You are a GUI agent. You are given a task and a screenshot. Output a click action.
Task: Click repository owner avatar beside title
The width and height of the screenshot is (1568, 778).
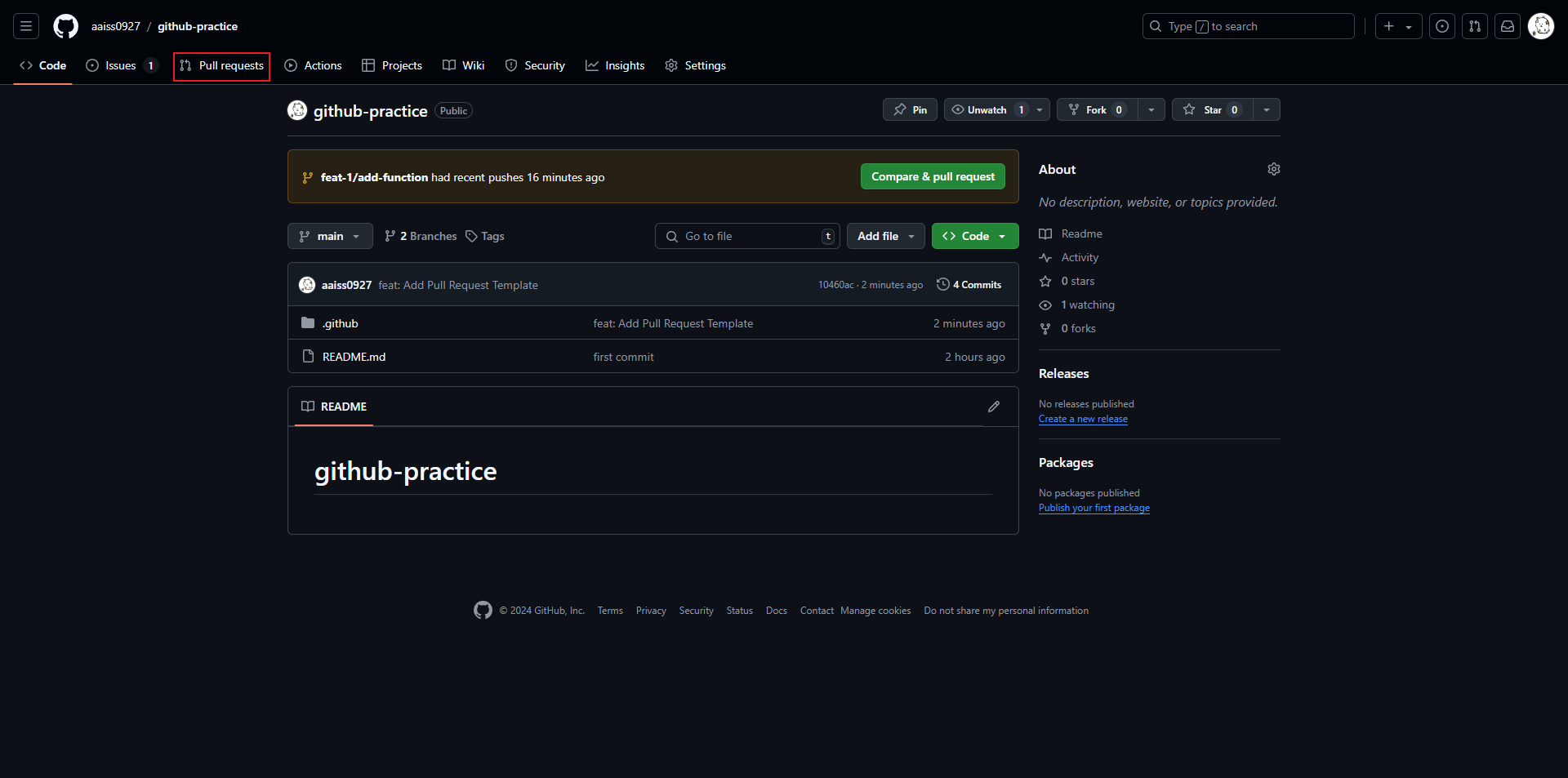coord(297,110)
